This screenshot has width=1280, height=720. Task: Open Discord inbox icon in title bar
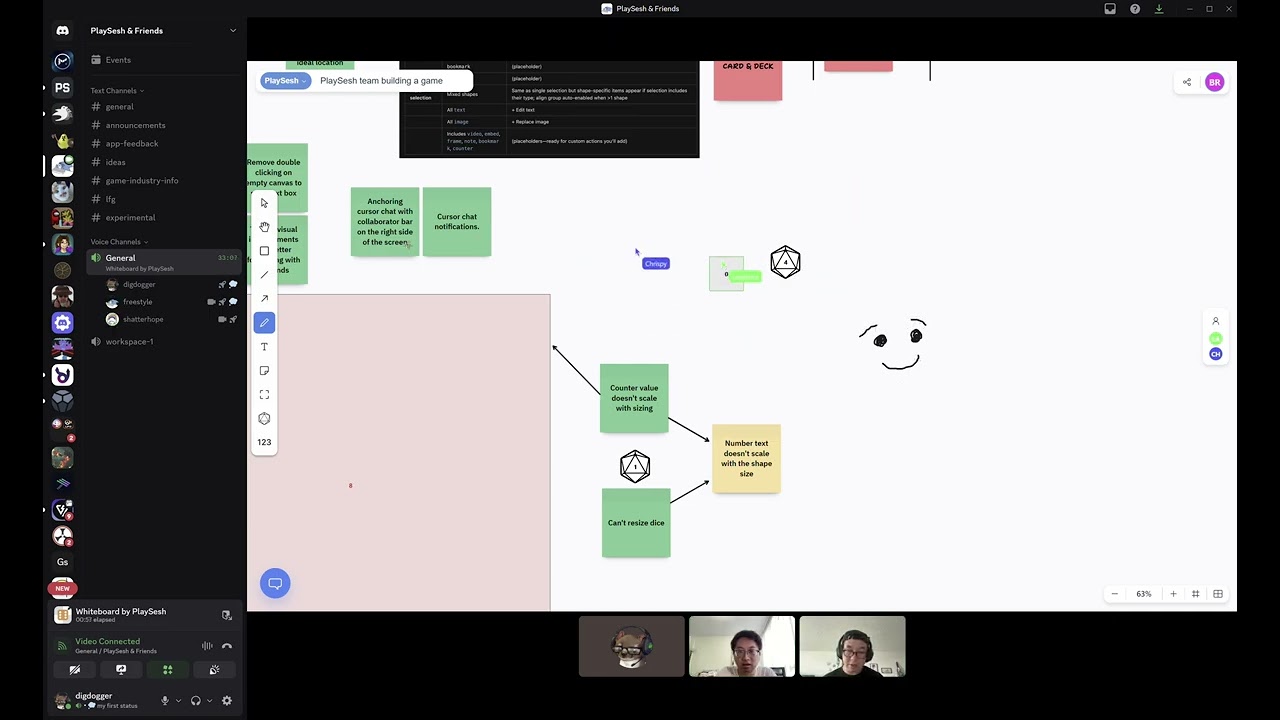click(x=1110, y=9)
